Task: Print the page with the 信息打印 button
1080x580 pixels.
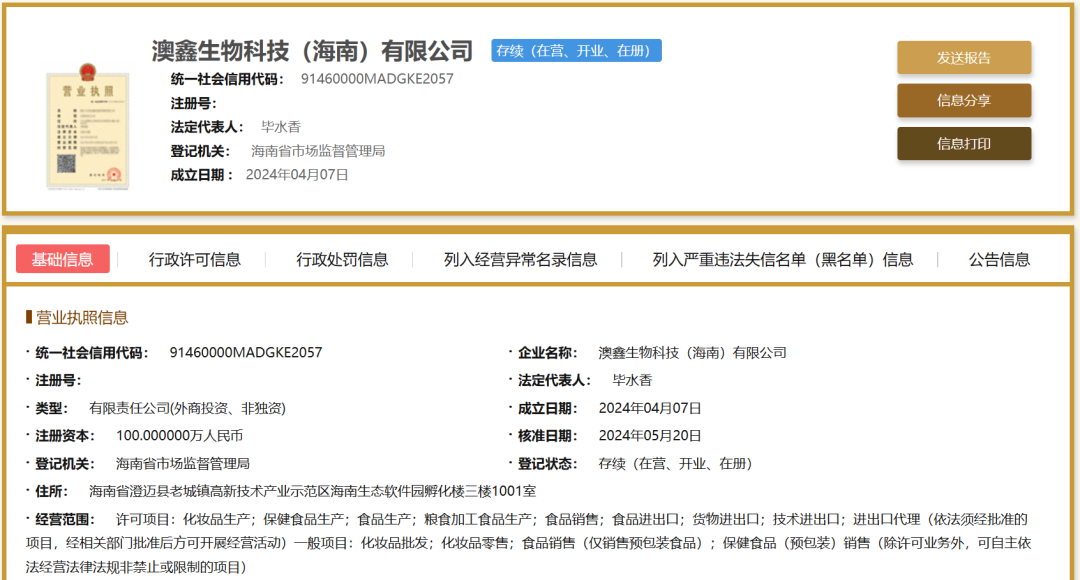Action: tap(963, 144)
